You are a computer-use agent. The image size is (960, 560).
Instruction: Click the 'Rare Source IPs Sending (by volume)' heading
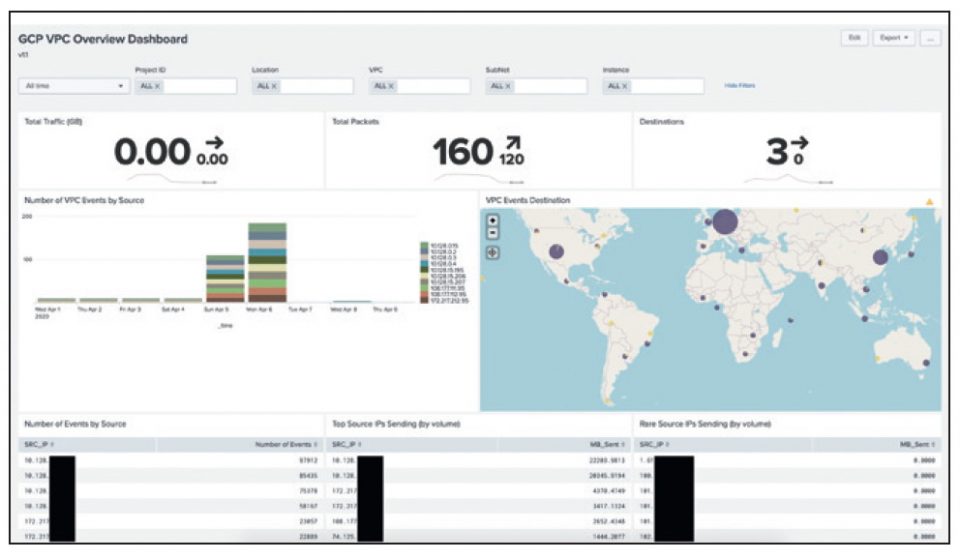(x=705, y=424)
